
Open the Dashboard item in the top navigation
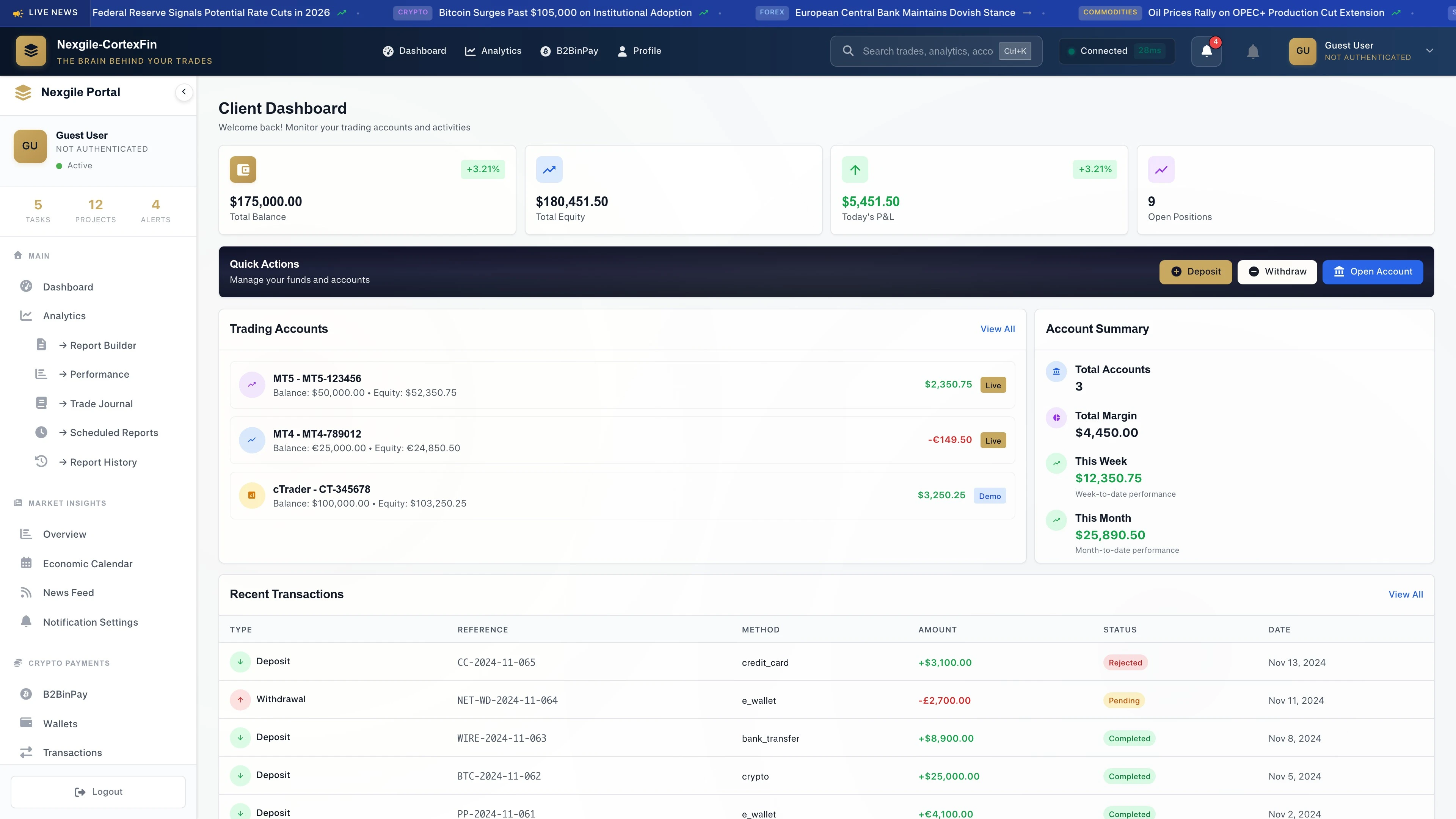coord(415,51)
